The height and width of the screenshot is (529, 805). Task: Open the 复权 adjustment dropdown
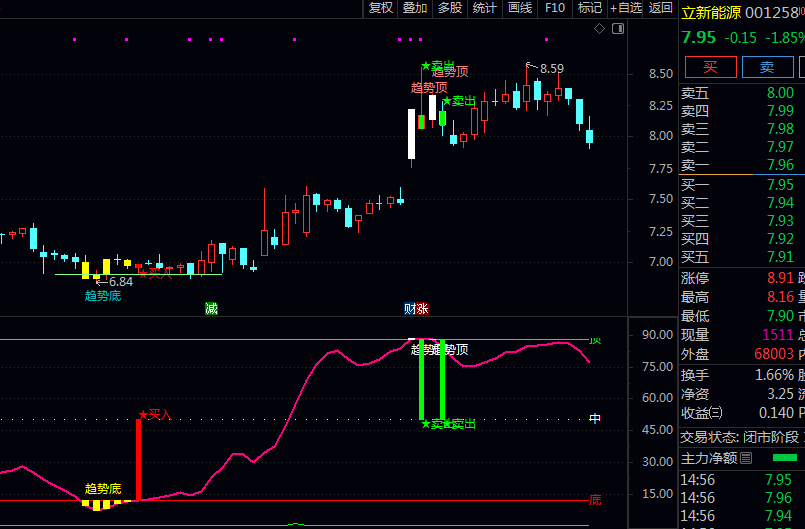381,8
